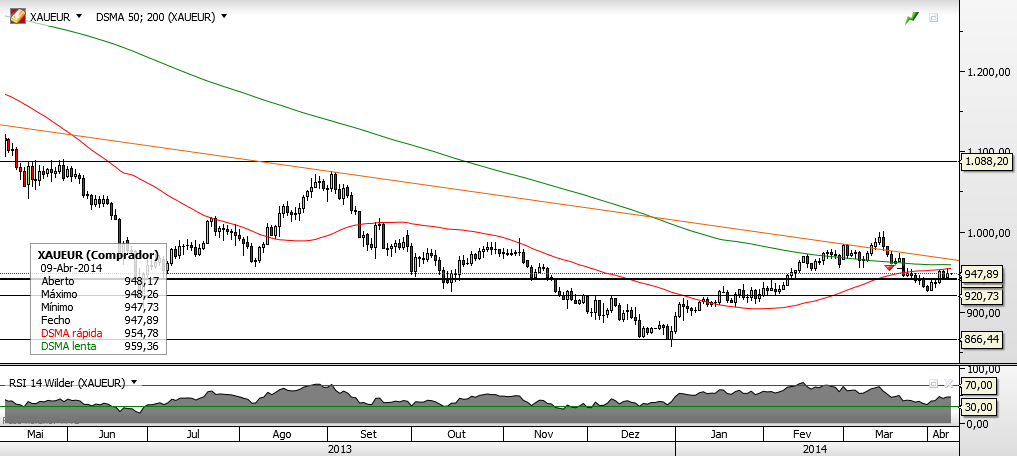Click the XAUEUR gold bar instrument icon
This screenshot has width=1017, height=456.
point(18,17)
